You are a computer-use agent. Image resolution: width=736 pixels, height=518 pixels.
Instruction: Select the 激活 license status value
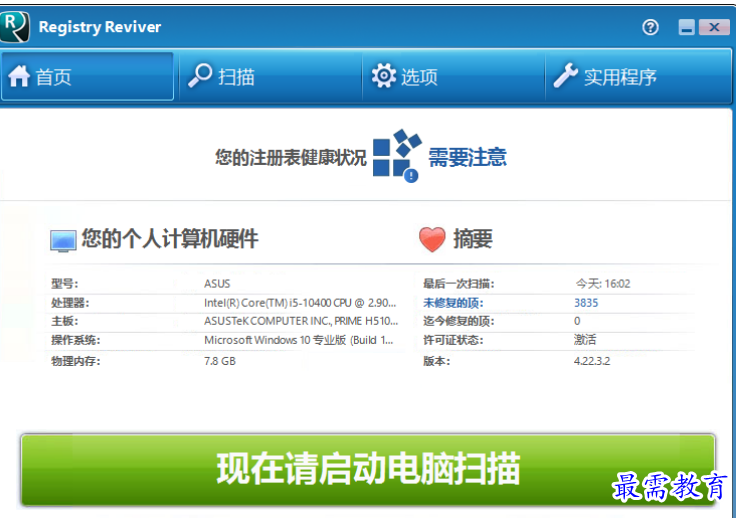click(x=585, y=340)
